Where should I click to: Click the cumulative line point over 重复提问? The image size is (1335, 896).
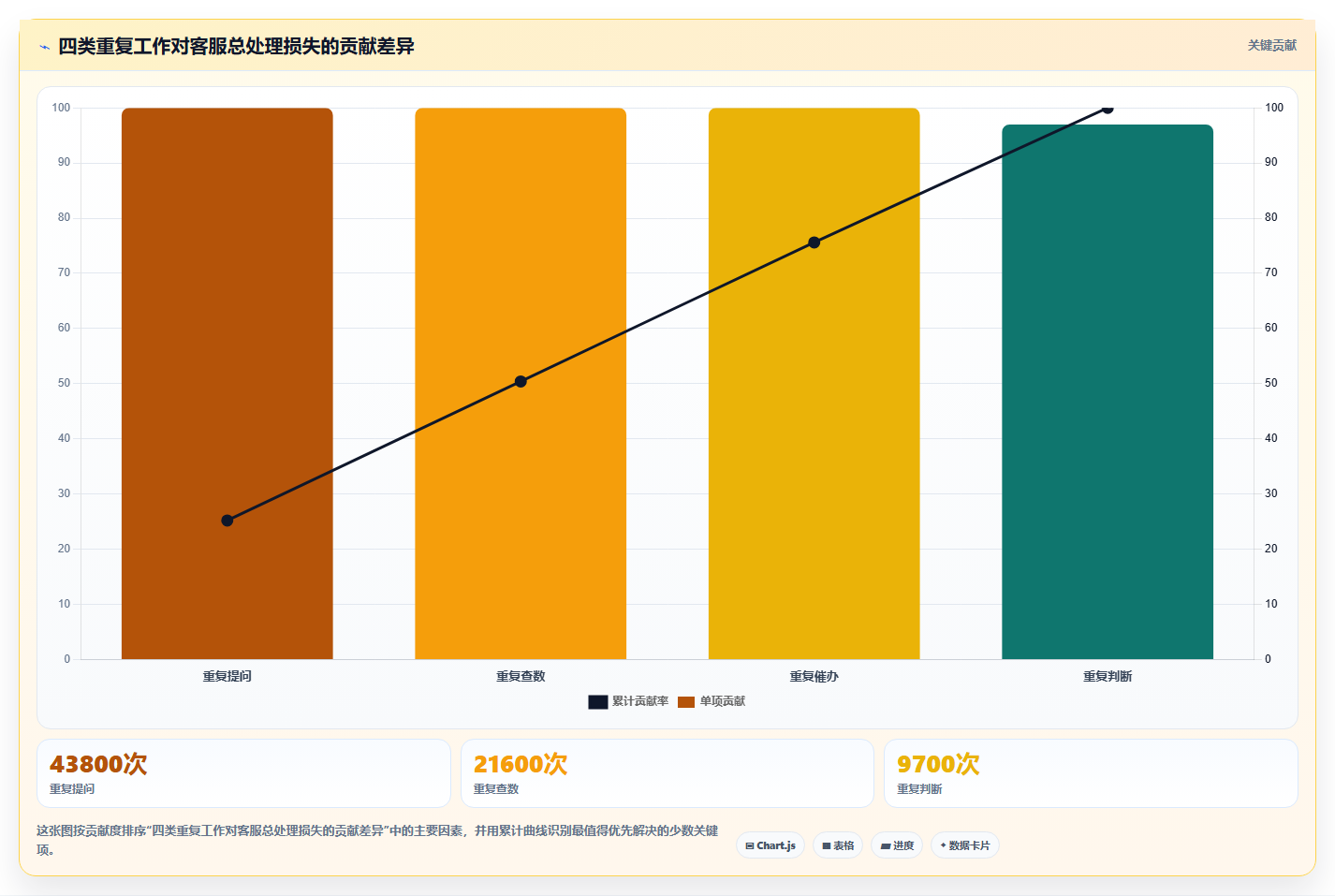tap(227, 521)
